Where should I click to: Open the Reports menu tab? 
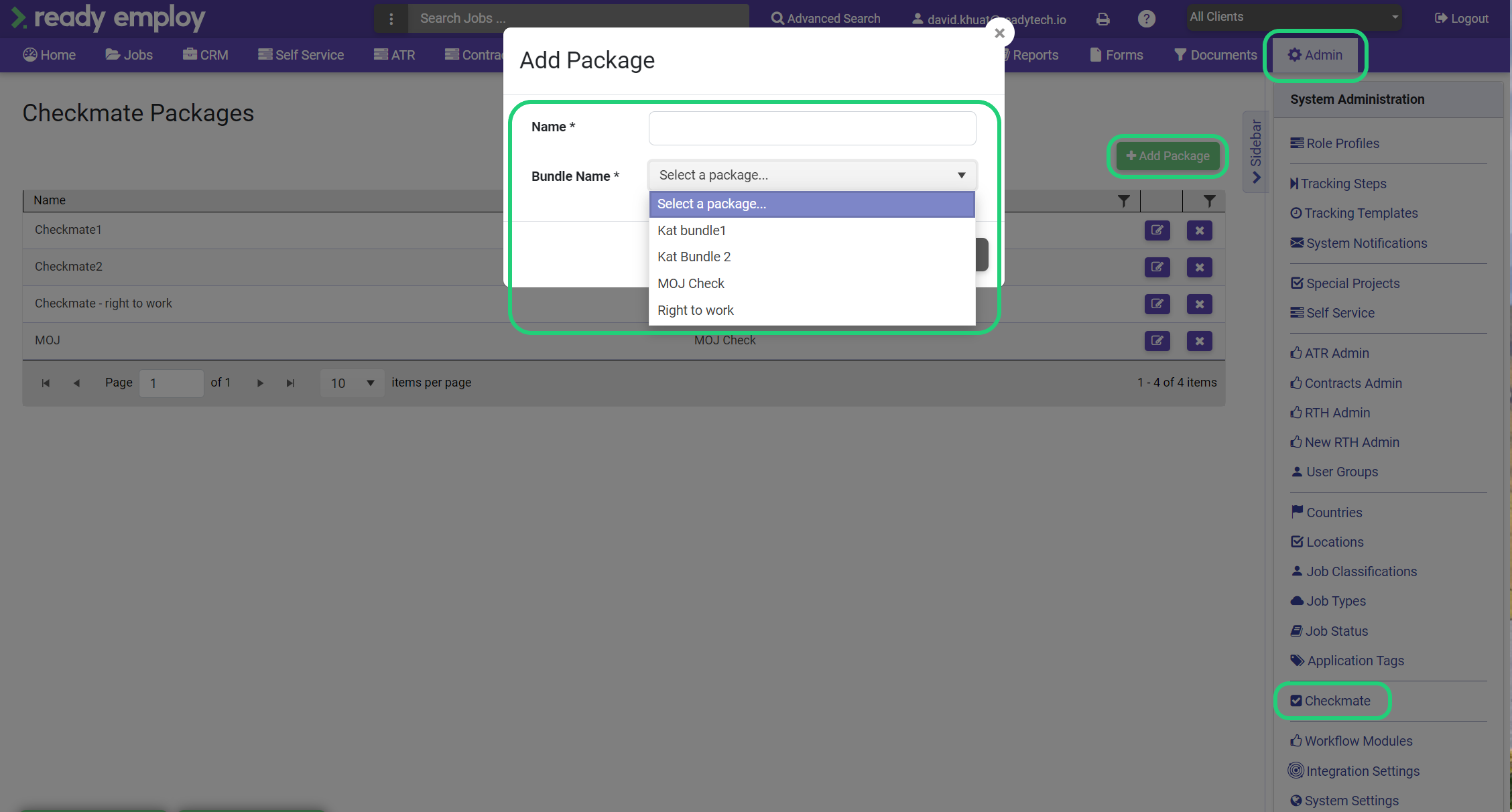(x=1034, y=55)
